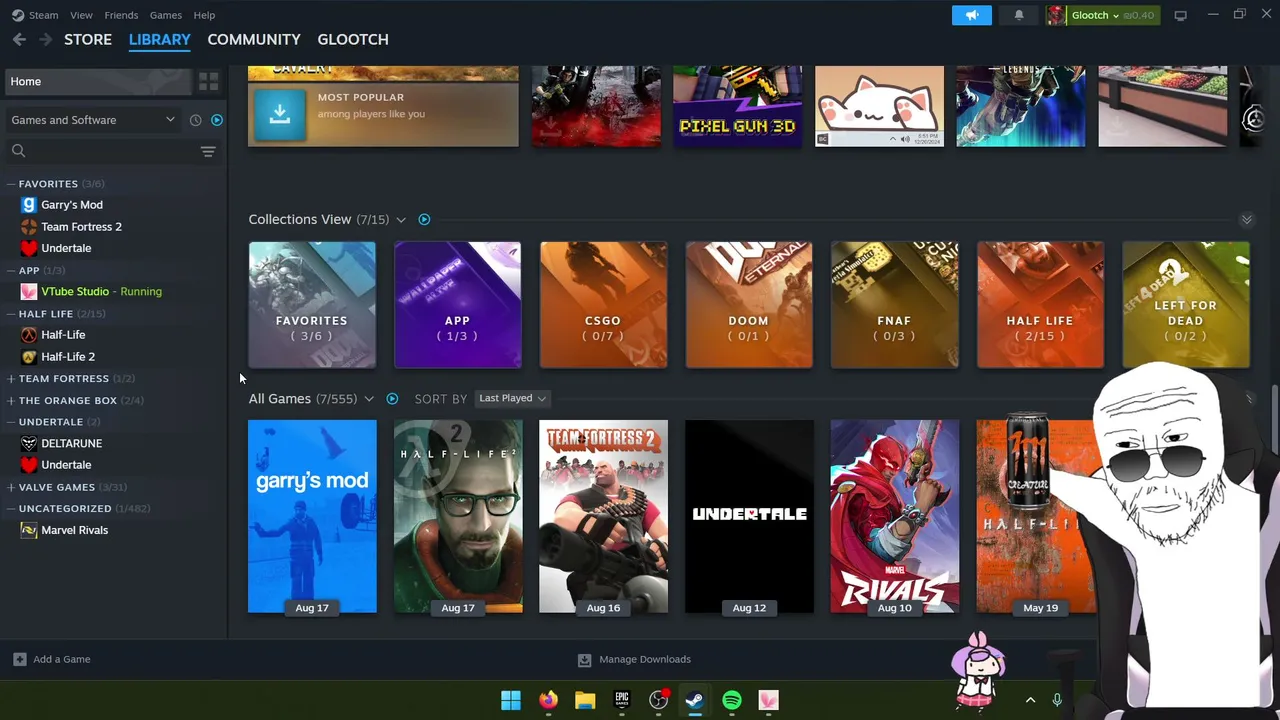Open the Games and Software dropdown
This screenshot has height=720, width=1280.
pos(92,120)
